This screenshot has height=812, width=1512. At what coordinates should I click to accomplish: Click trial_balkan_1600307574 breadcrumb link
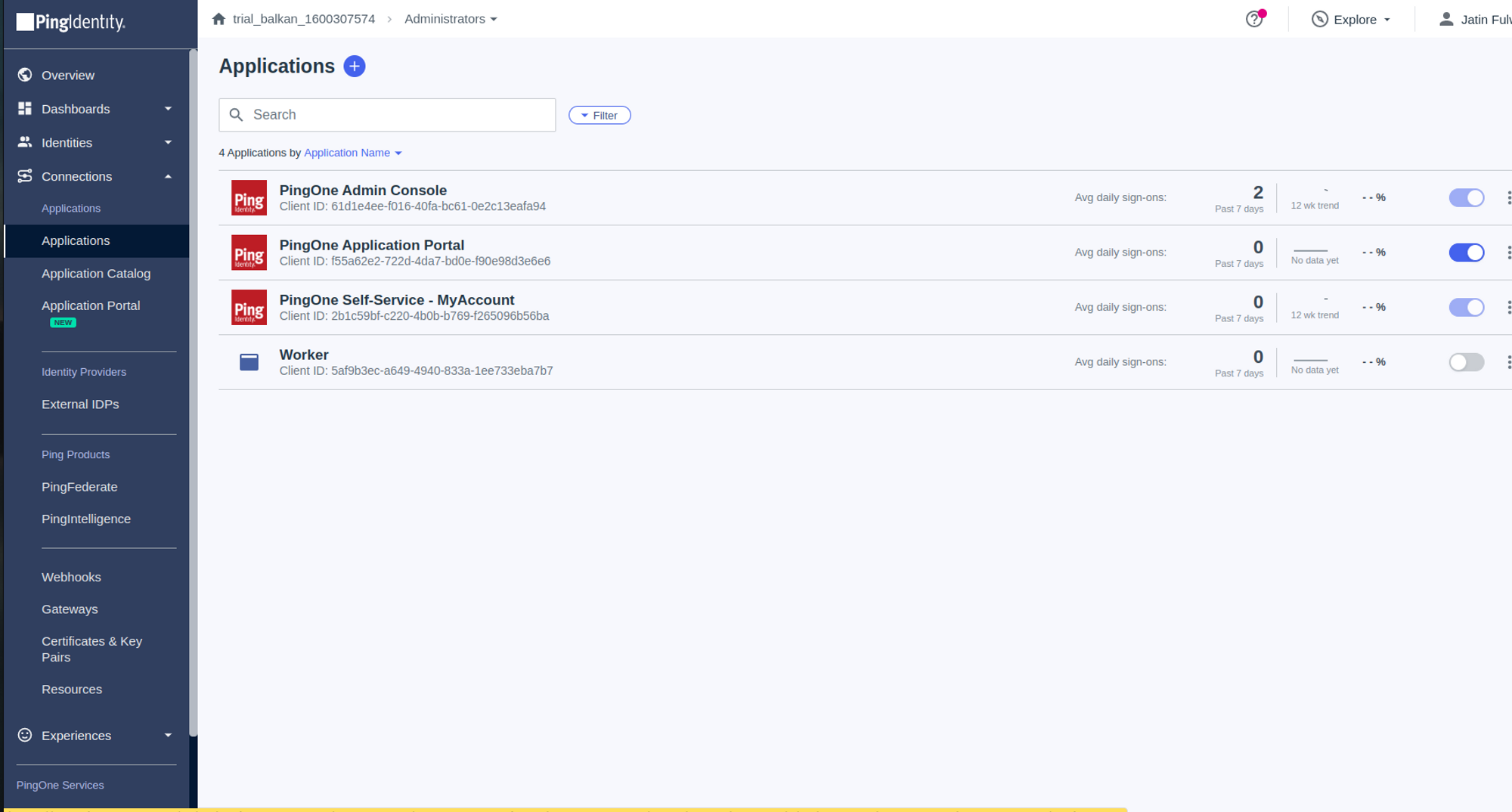pos(304,19)
